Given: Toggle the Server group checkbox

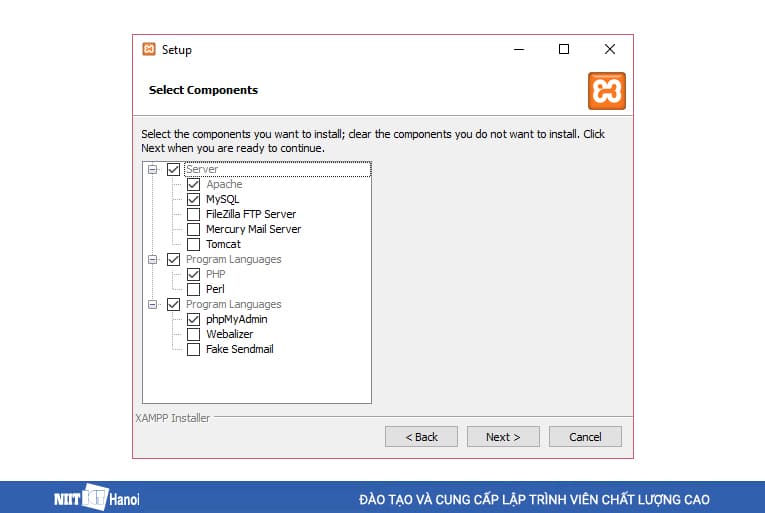Looking at the screenshot, I should coord(173,169).
